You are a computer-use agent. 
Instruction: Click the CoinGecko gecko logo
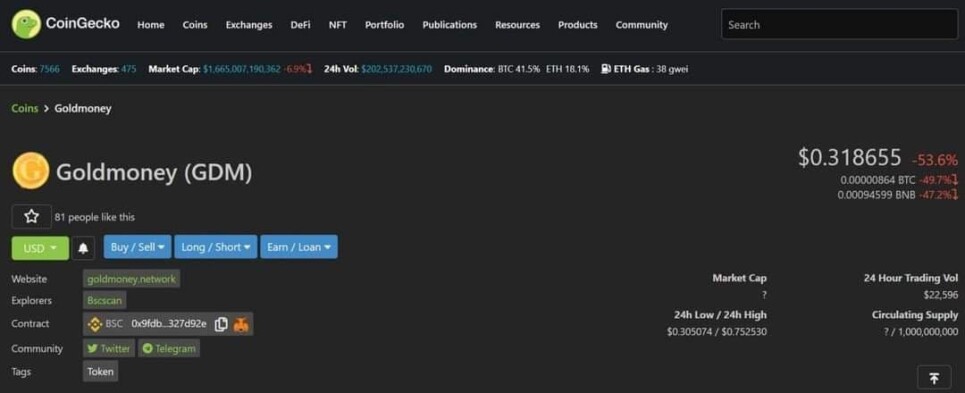[26, 25]
